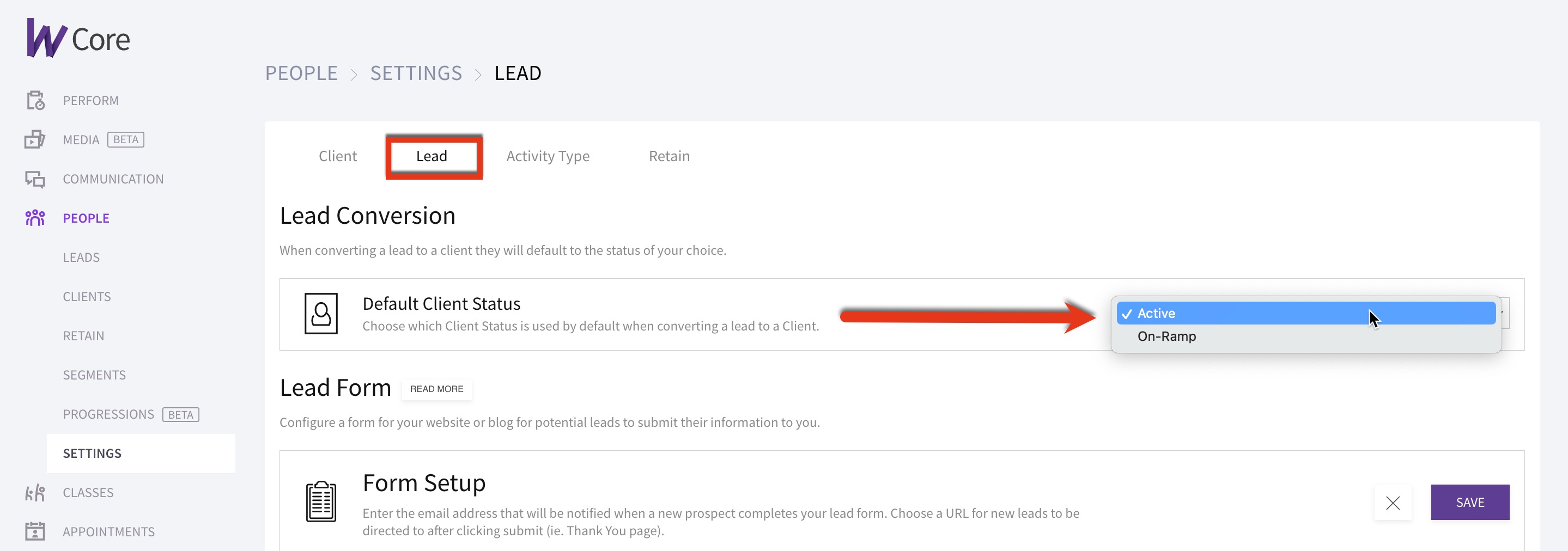Select the People group icon
1568x551 pixels.
tap(35, 218)
